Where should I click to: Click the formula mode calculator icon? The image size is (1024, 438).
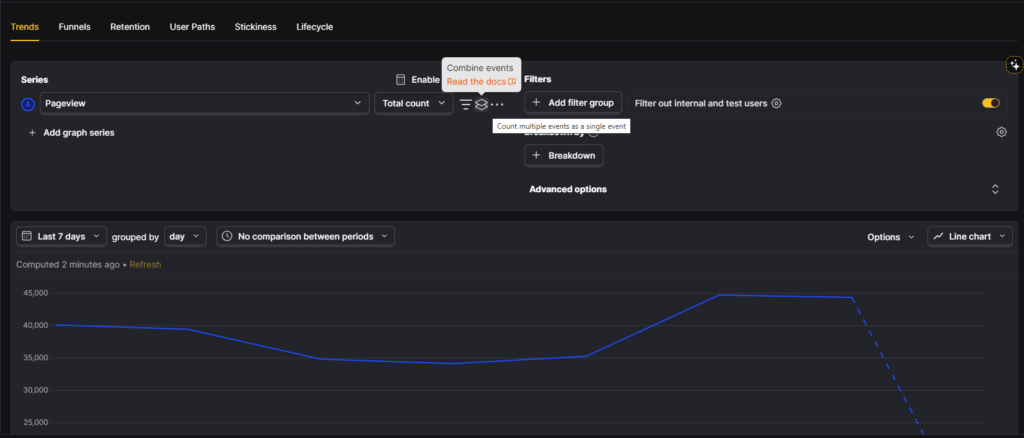click(400, 80)
